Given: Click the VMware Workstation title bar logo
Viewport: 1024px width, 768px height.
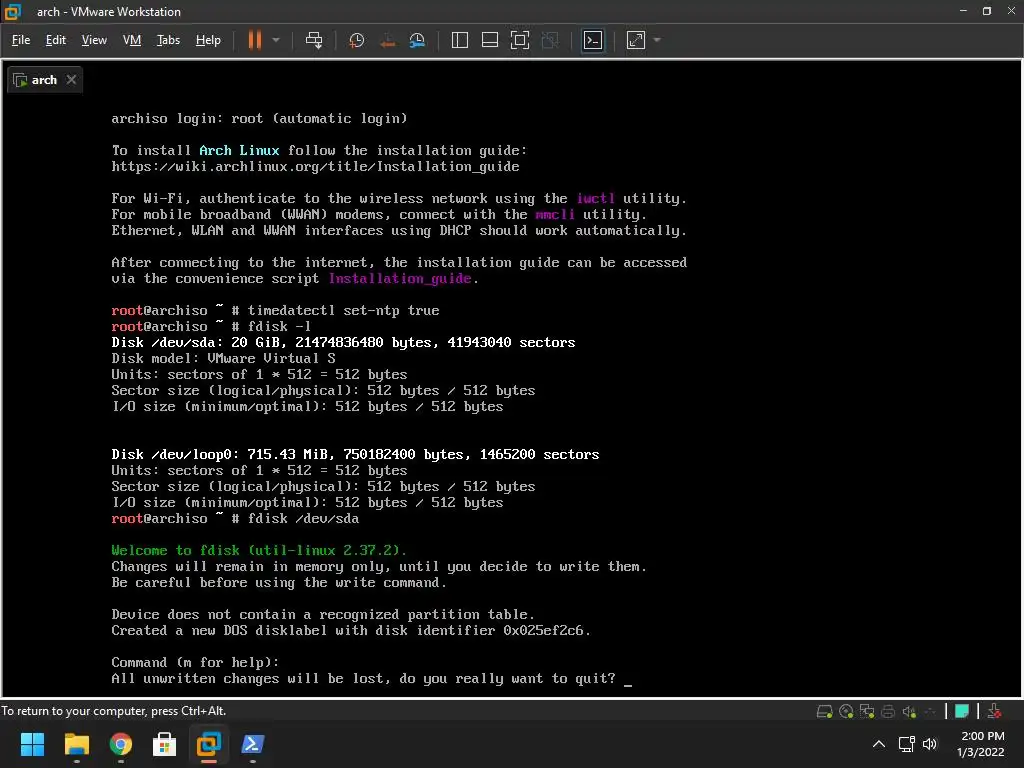Looking at the screenshot, I should click(x=13, y=11).
